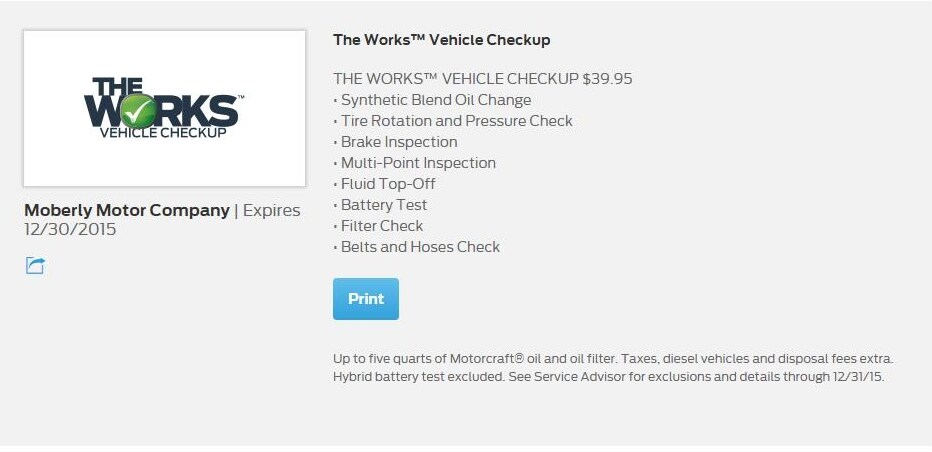Click the share icon below the dealer name
Image resolution: width=932 pixels, height=452 pixels.
(35, 265)
